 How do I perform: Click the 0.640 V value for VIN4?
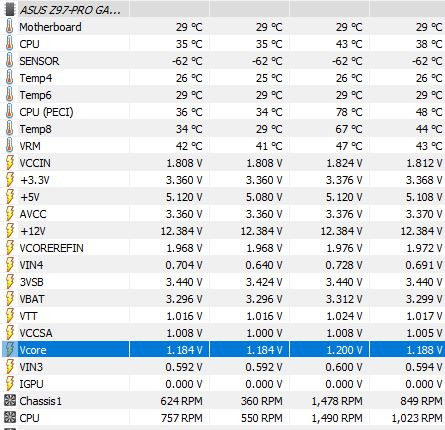(264, 265)
